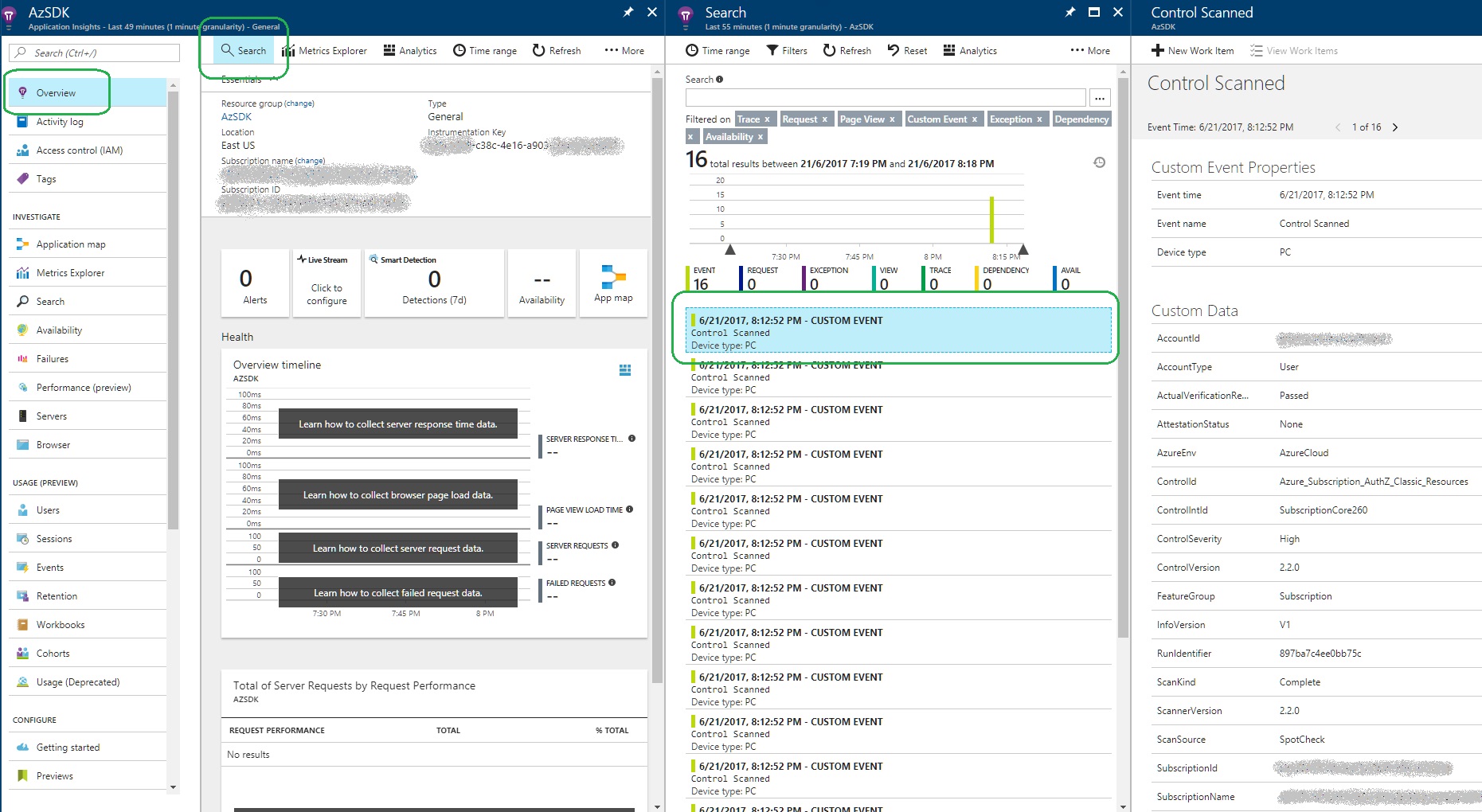Click the right timeline range handle
The image size is (1482, 812).
click(1023, 249)
